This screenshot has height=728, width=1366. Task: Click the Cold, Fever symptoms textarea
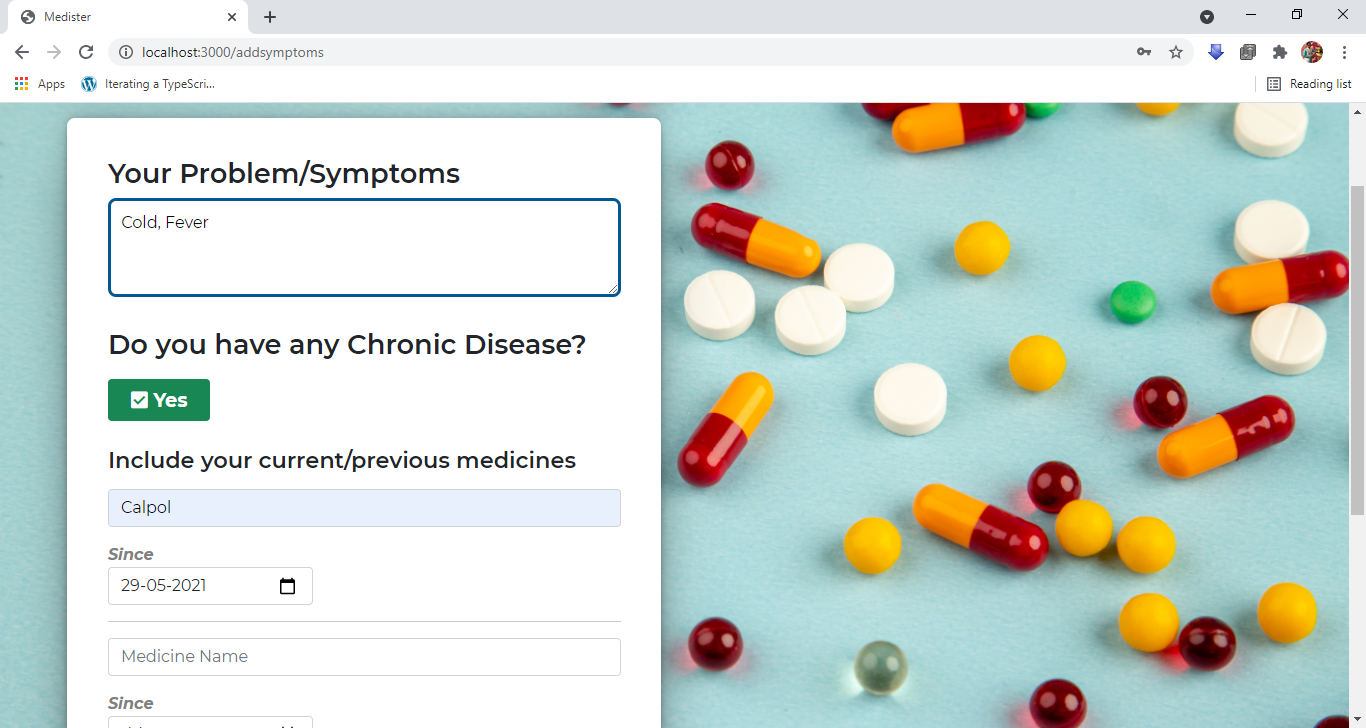click(364, 248)
